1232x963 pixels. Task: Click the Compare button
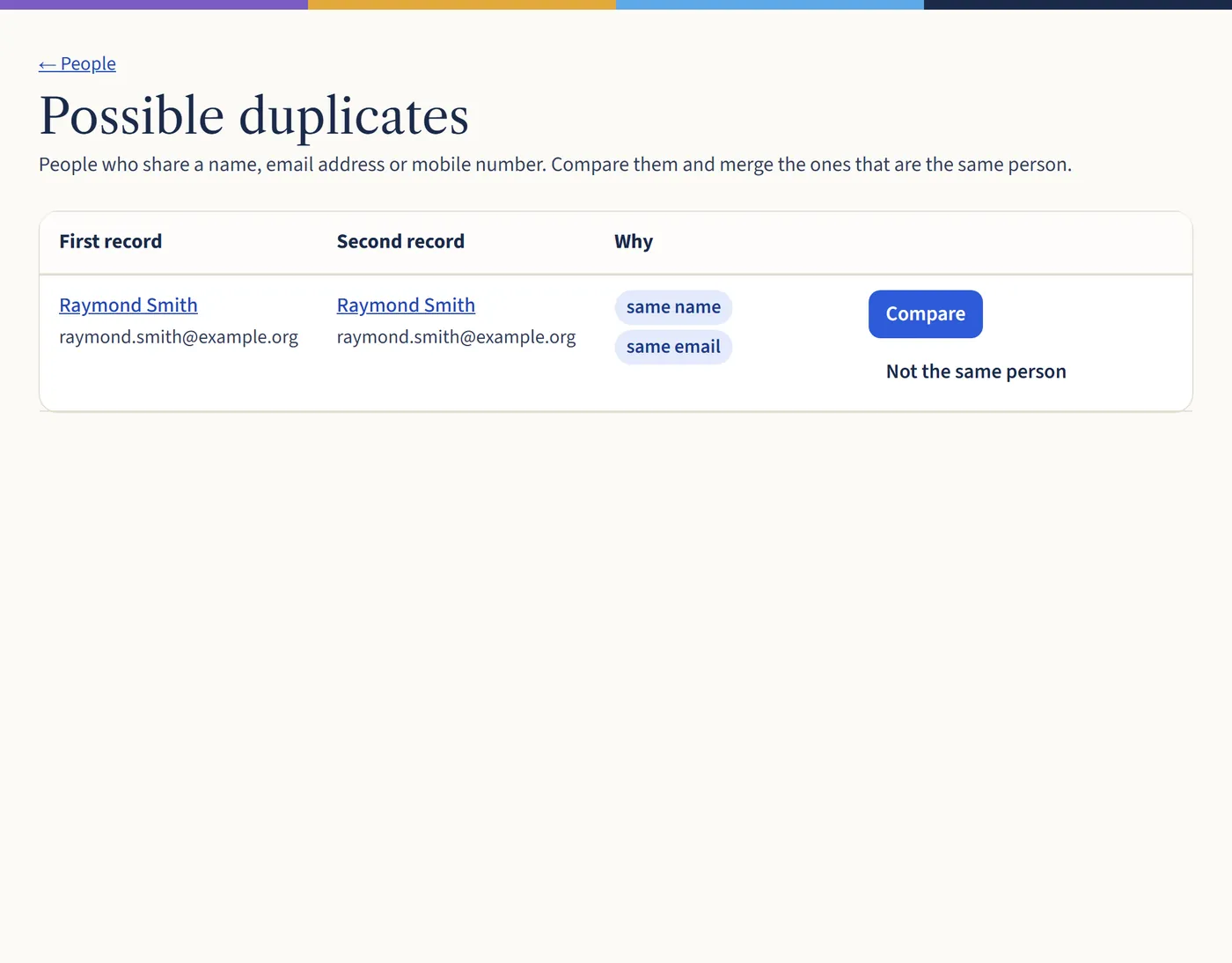coord(926,314)
